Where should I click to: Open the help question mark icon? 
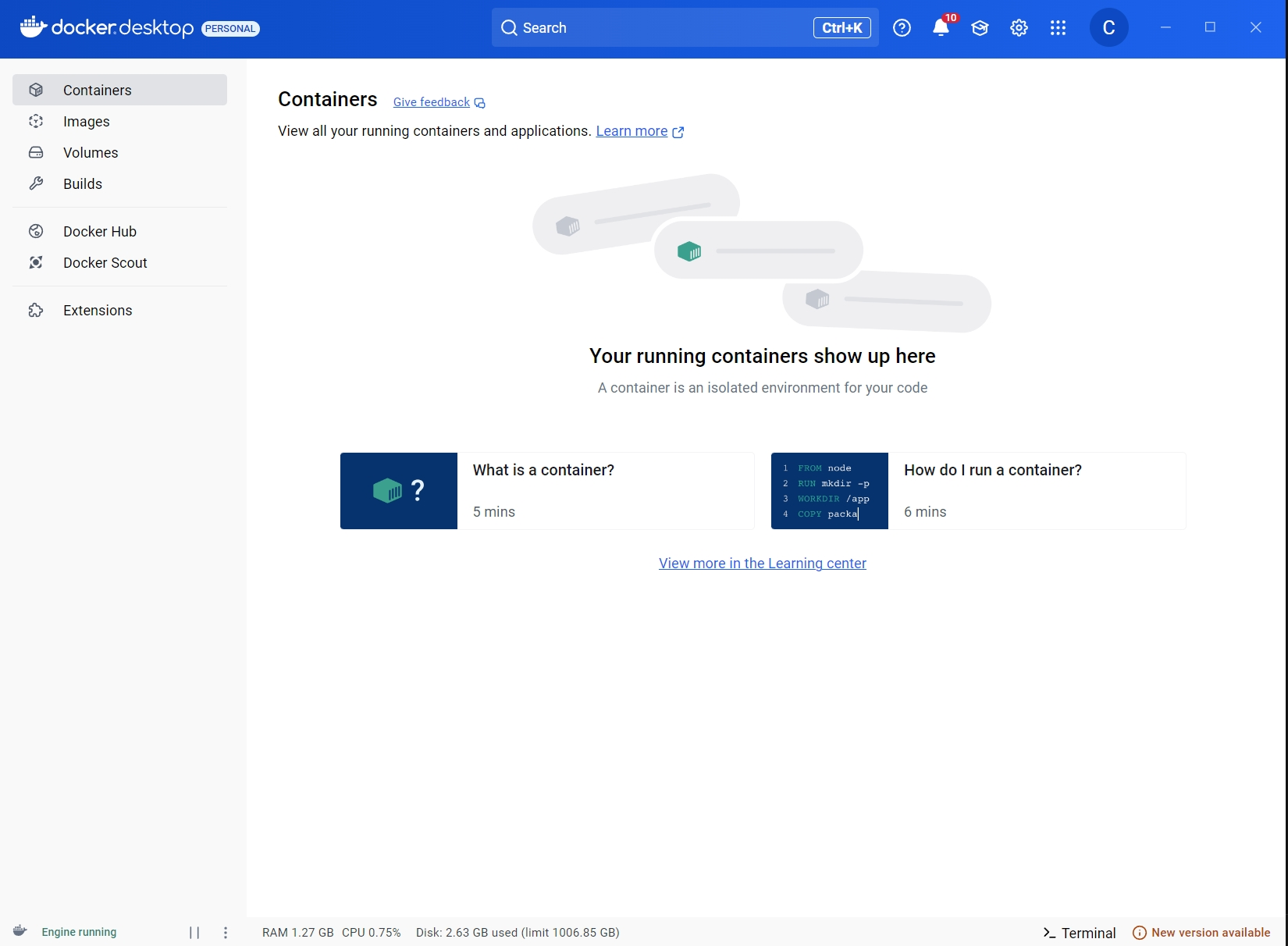coord(902,28)
